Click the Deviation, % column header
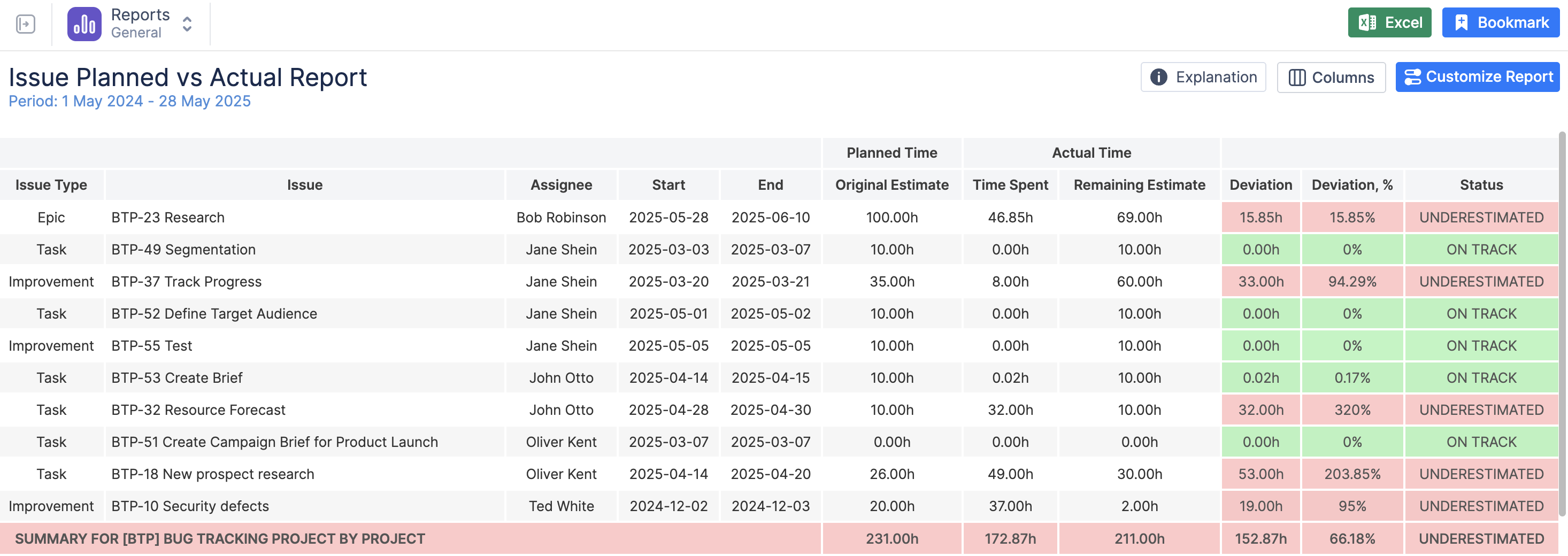Image resolution: width=1568 pixels, height=556 pixels. [1352, 185]
